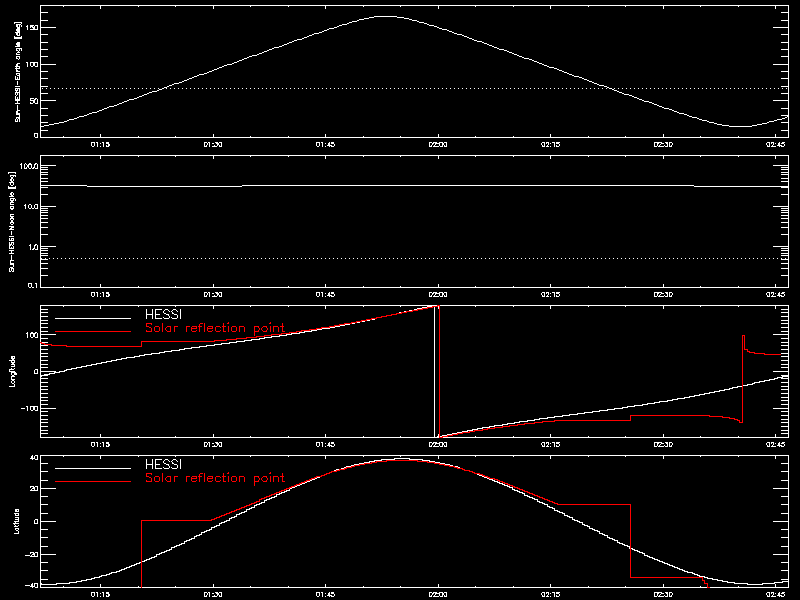The height and width of the screenshot is (600, 800).
Task: Click the 100.0 tick on Sun-HESSI-Moon axis
Action: [29, 166]
